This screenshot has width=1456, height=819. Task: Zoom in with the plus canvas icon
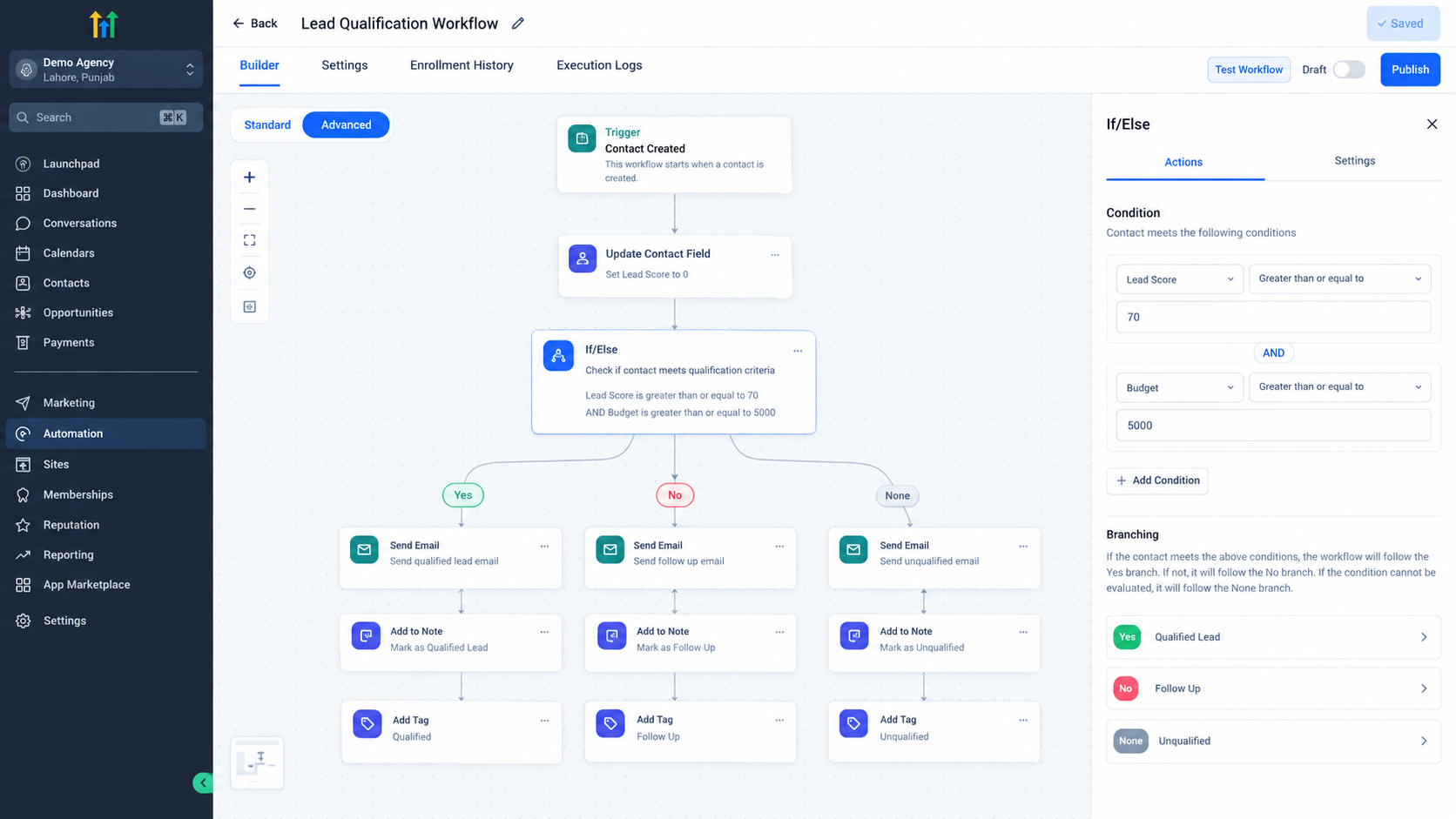pos(249,178)
